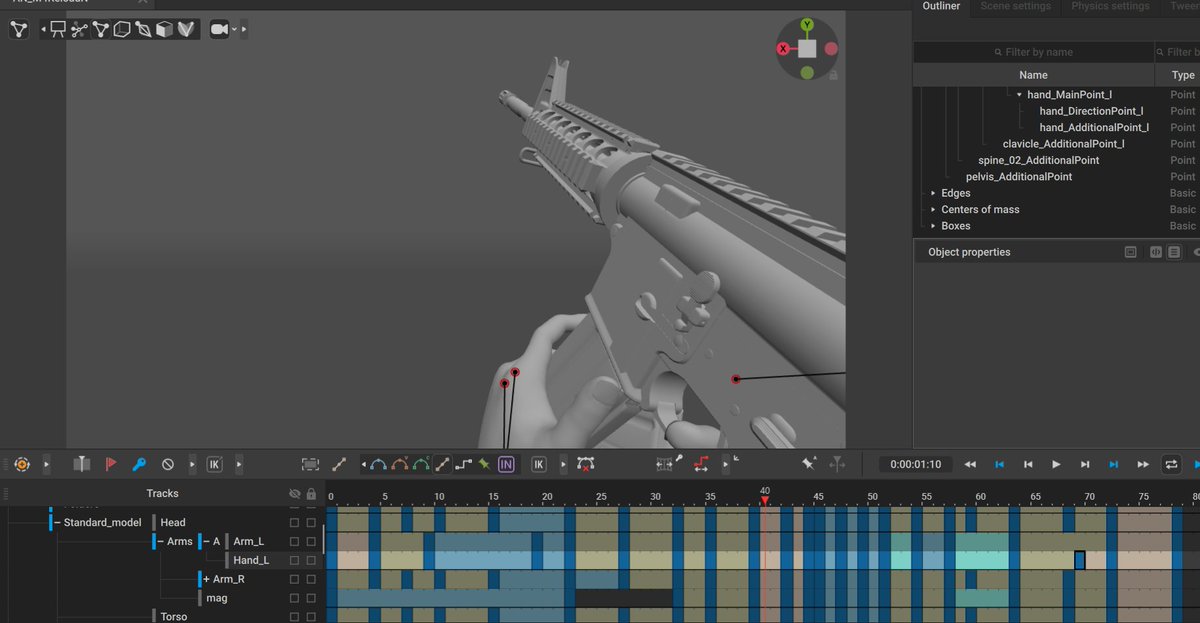Image resolution: width=1200 pixels, height=623 pixels.
Task: Toggle lock checkbox for mag track
Action: [x=311, y=598]
